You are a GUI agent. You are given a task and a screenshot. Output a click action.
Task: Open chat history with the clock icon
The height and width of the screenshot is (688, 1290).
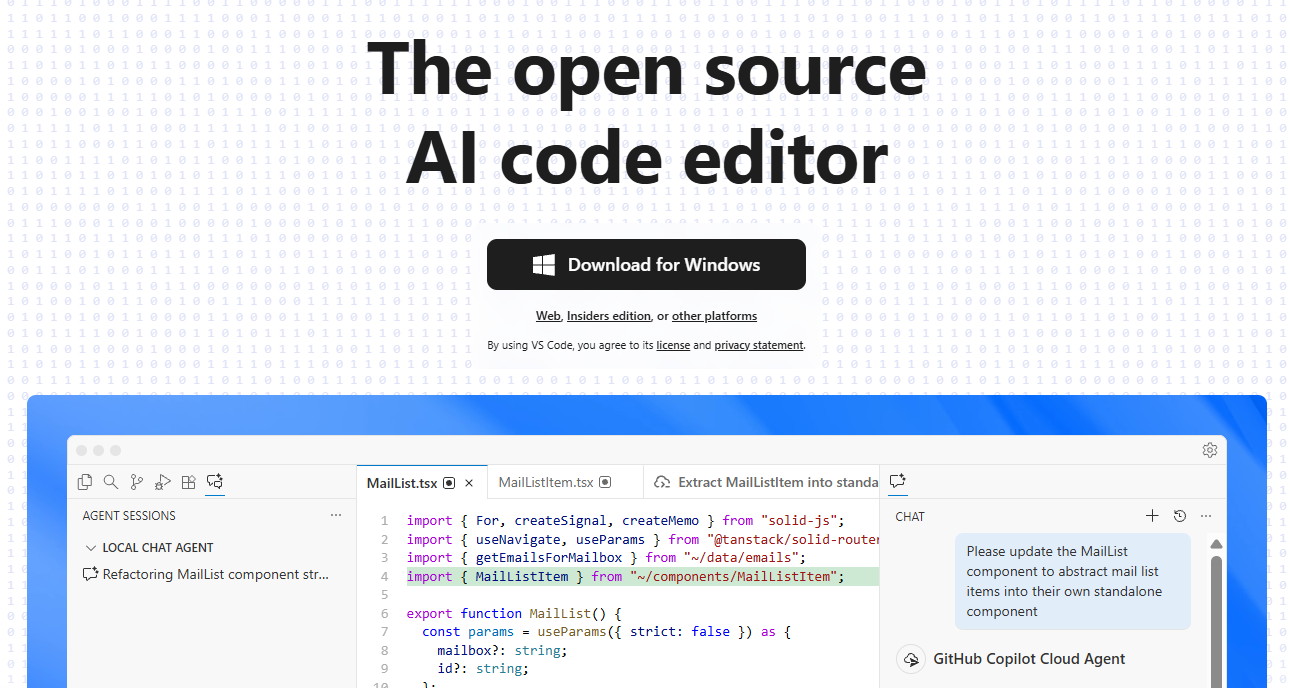[1179, 516]
